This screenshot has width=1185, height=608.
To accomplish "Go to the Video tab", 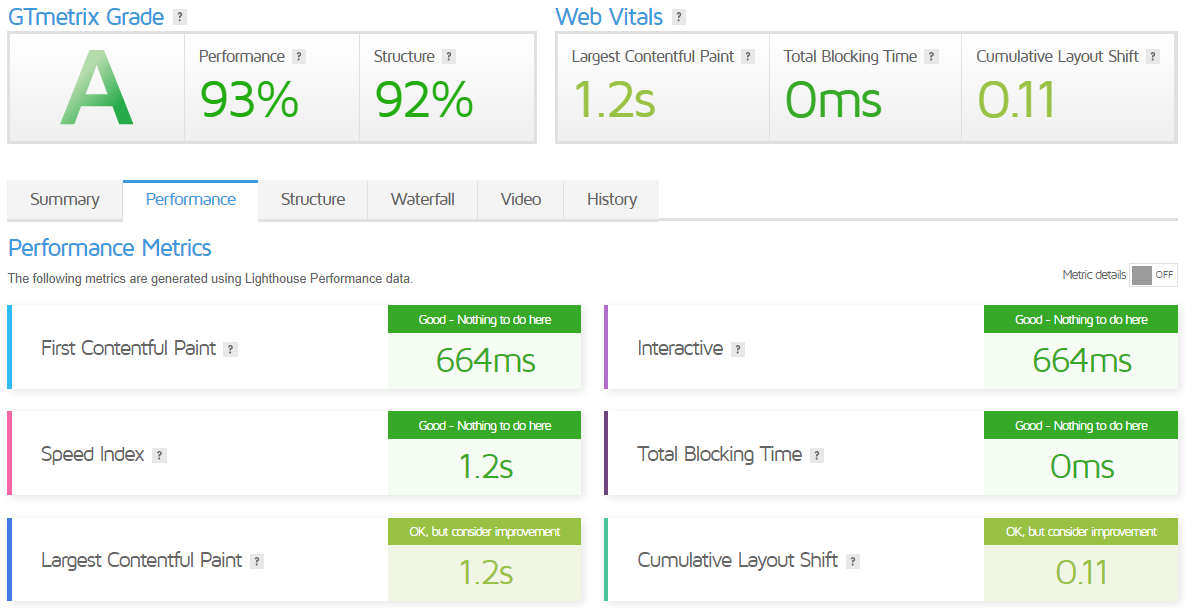I will coord(521,200).
